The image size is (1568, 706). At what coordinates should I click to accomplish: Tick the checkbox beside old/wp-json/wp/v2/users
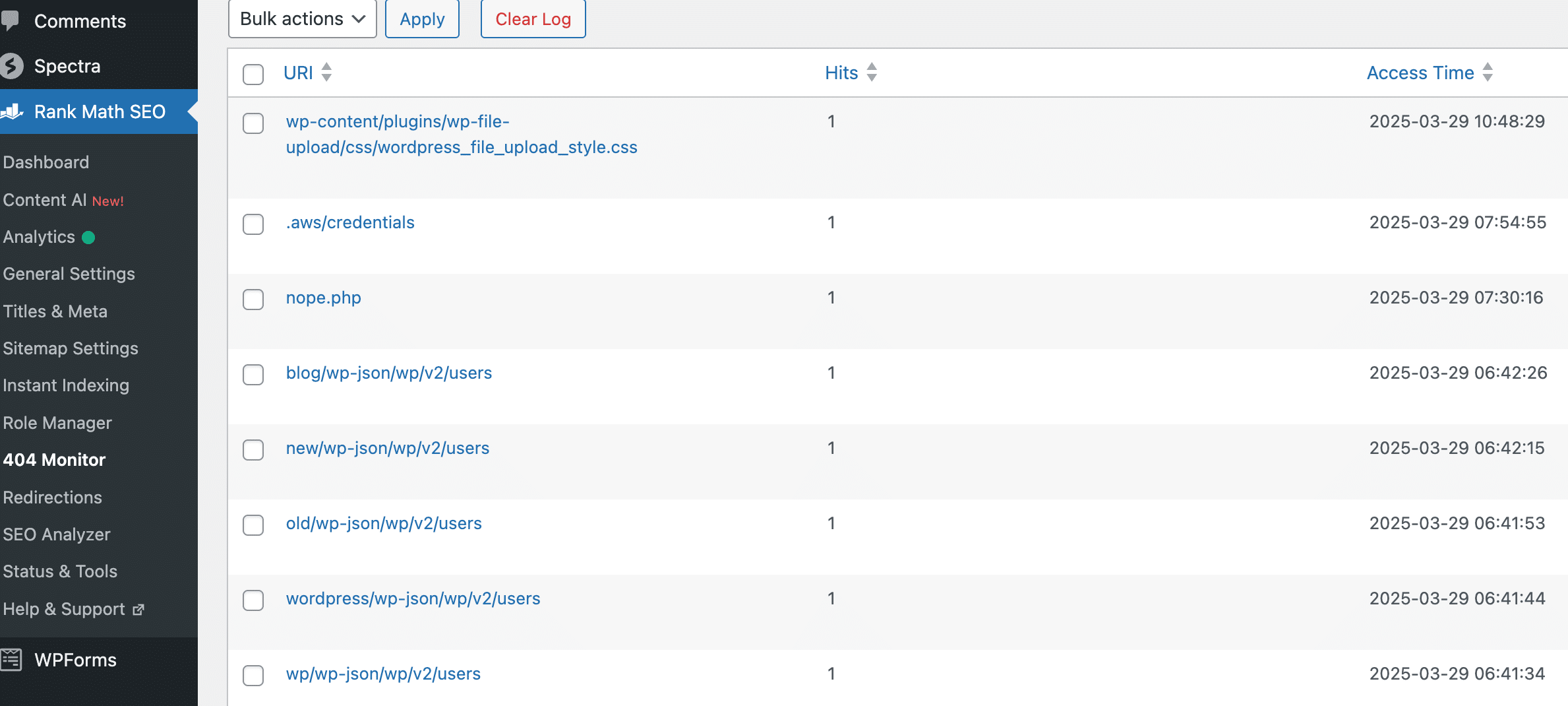click(253, 525)
